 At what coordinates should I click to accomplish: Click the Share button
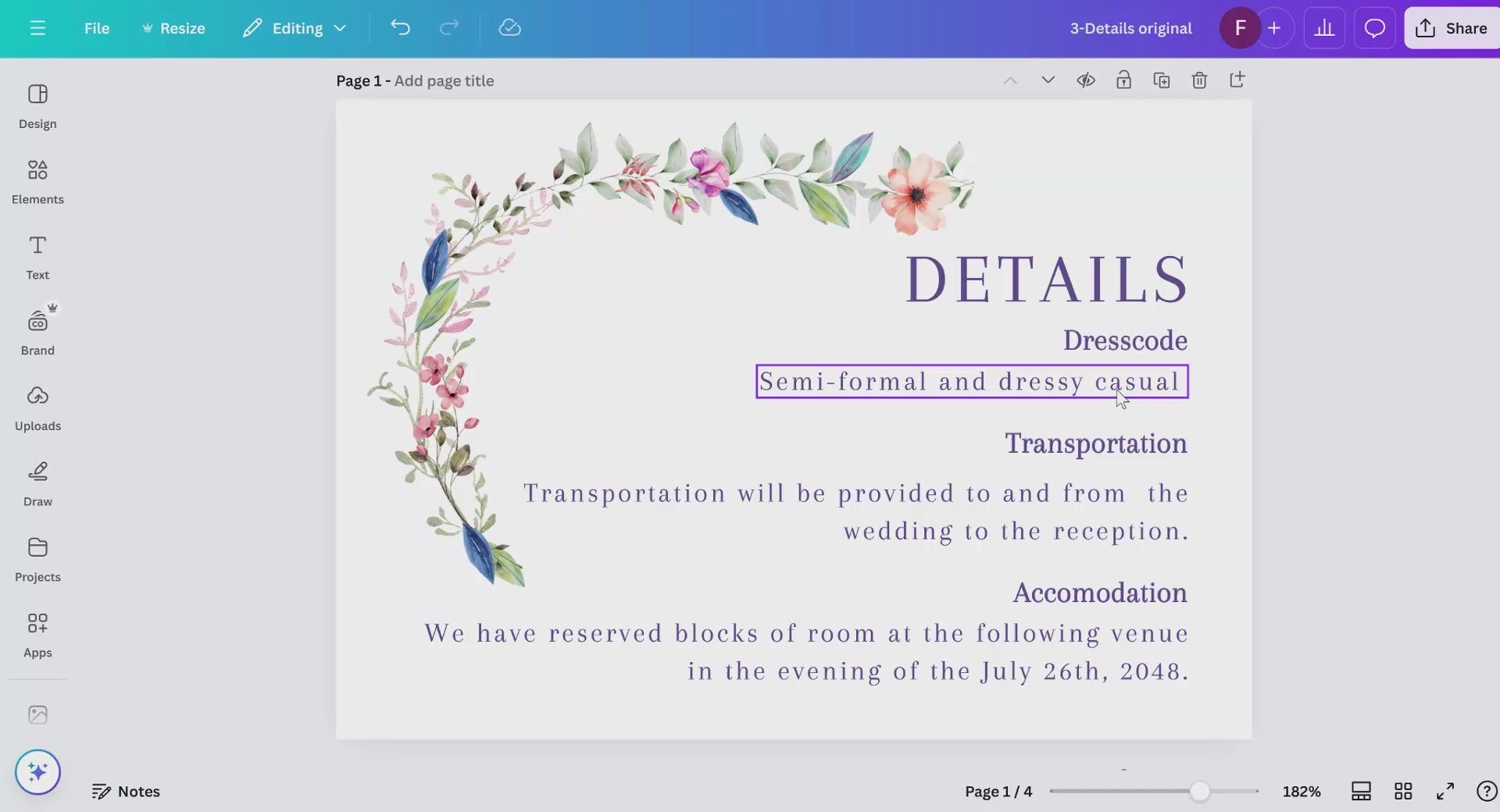pyautogui.click(x=1452, y=28)
